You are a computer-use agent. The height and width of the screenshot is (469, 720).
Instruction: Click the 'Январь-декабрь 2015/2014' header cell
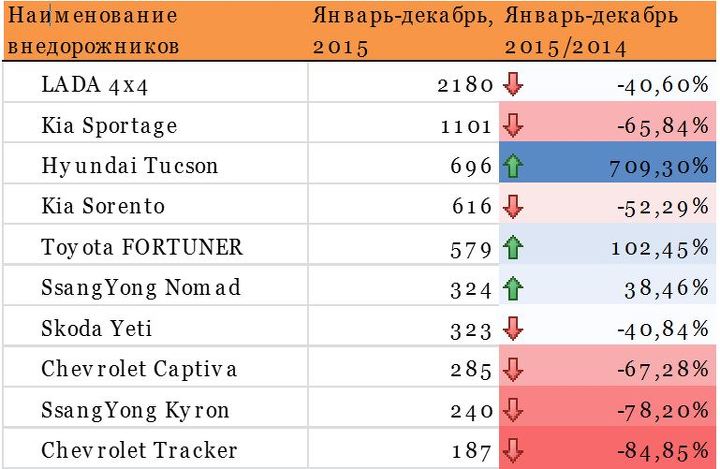(607, 31)
